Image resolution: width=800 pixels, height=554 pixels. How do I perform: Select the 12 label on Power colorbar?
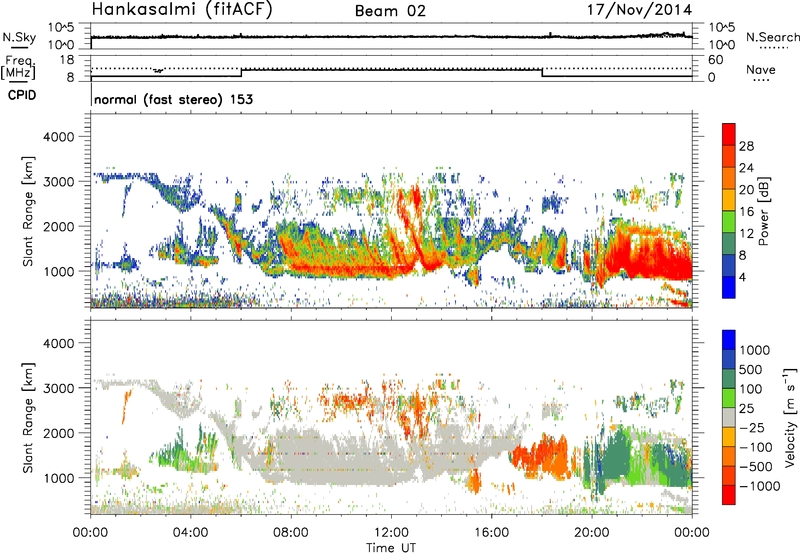click(x=746, y=233)
